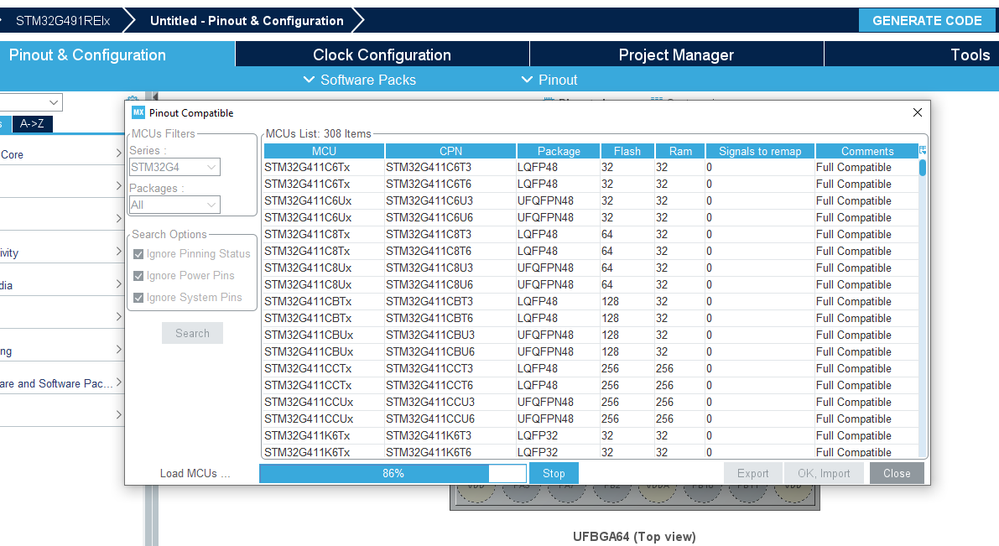Click the MX logo in Pinout Compatible title
This screenshot has width=999, height=546.
coord(138,113)
